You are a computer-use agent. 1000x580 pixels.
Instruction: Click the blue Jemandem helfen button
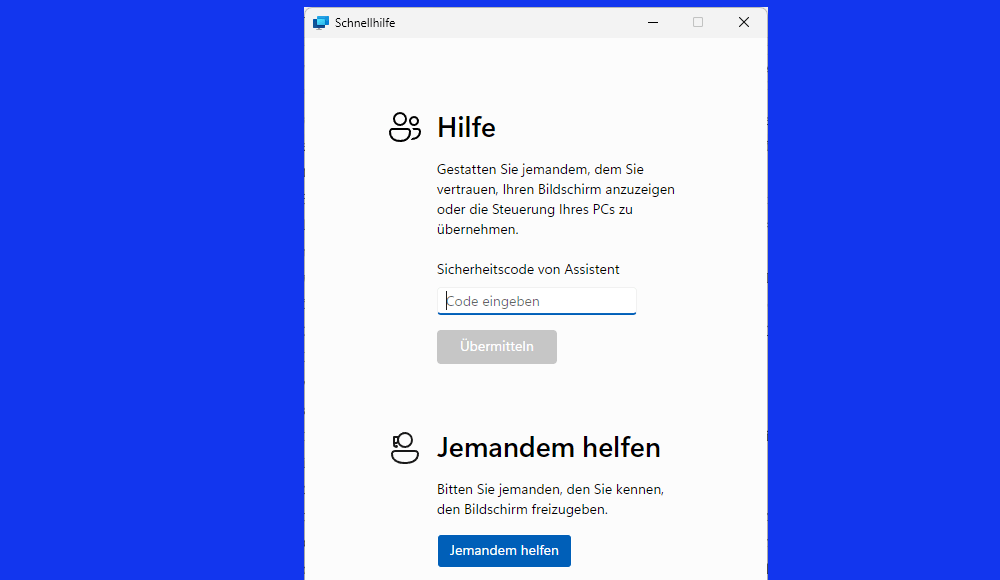[504, 551]
